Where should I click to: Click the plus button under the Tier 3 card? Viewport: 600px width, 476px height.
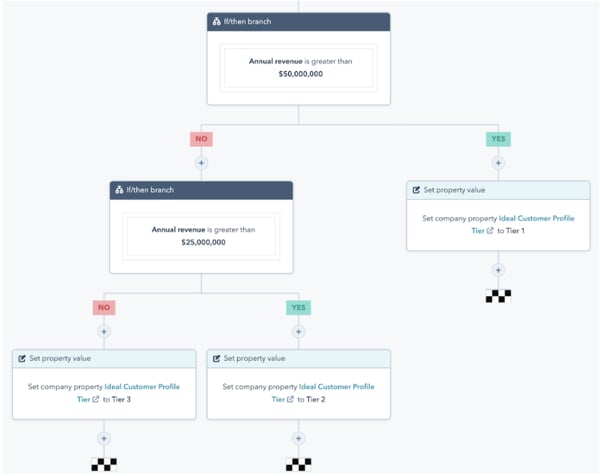tap(104, 438)
